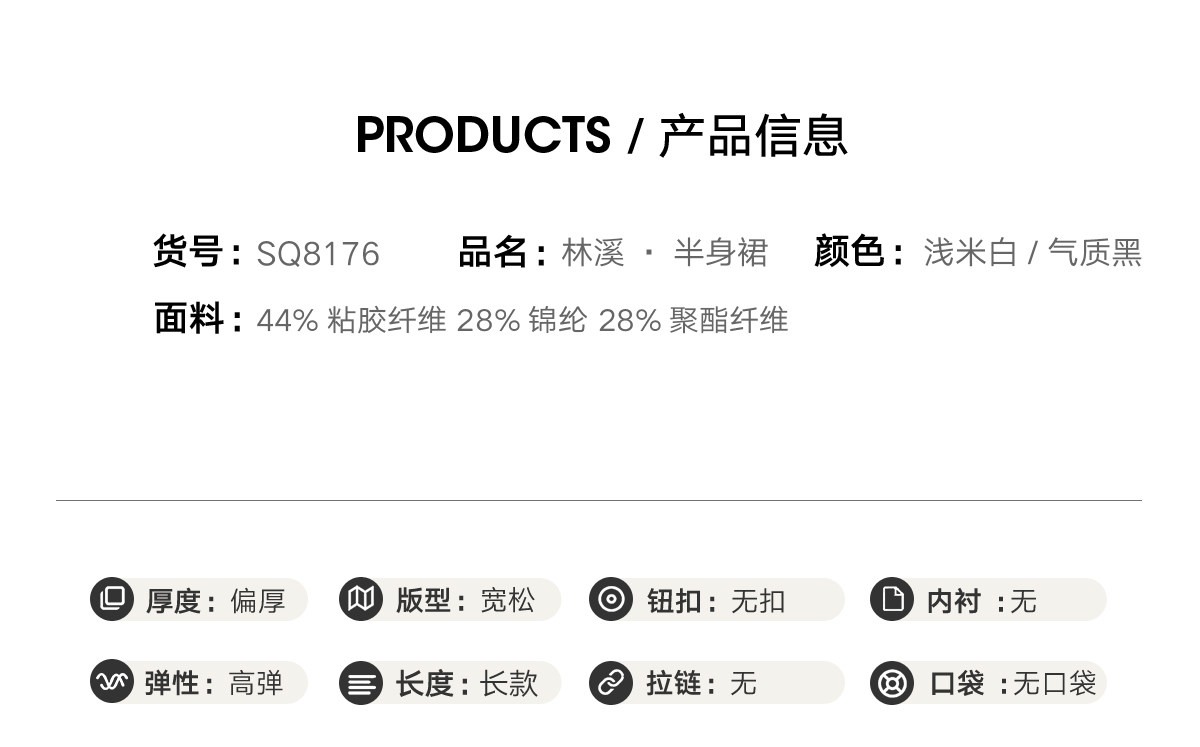Click the PRODUCTS / 产品信息 heading

click(x=601, y=135)
